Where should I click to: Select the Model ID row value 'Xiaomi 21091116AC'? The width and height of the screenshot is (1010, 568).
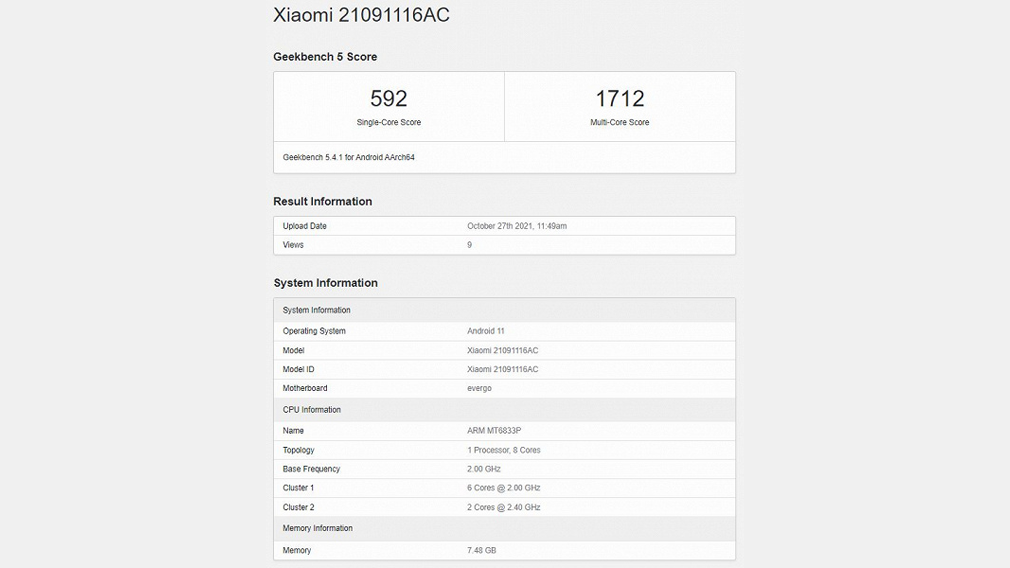(x=502, y=369)
